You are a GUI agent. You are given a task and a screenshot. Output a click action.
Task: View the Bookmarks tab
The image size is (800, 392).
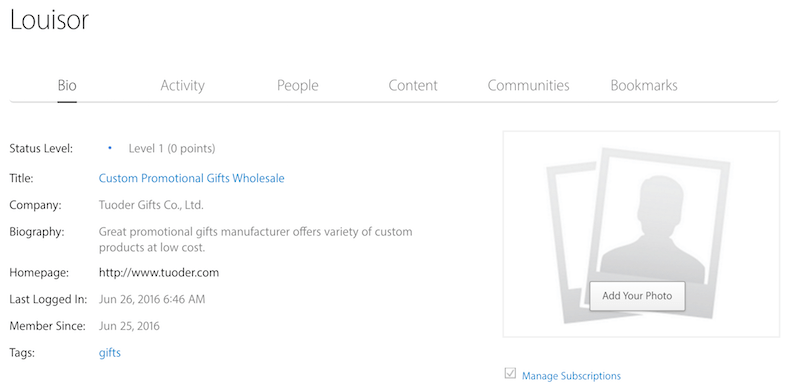[x=644, y=85]
